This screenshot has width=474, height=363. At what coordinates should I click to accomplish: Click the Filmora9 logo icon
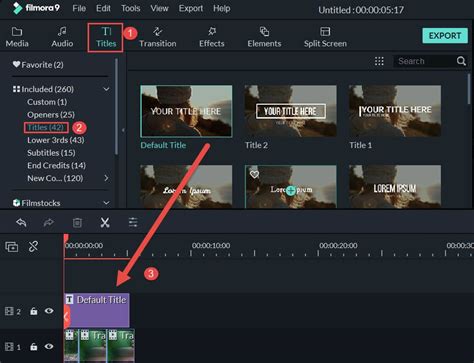pyautogui.click(x=18, y=8)
